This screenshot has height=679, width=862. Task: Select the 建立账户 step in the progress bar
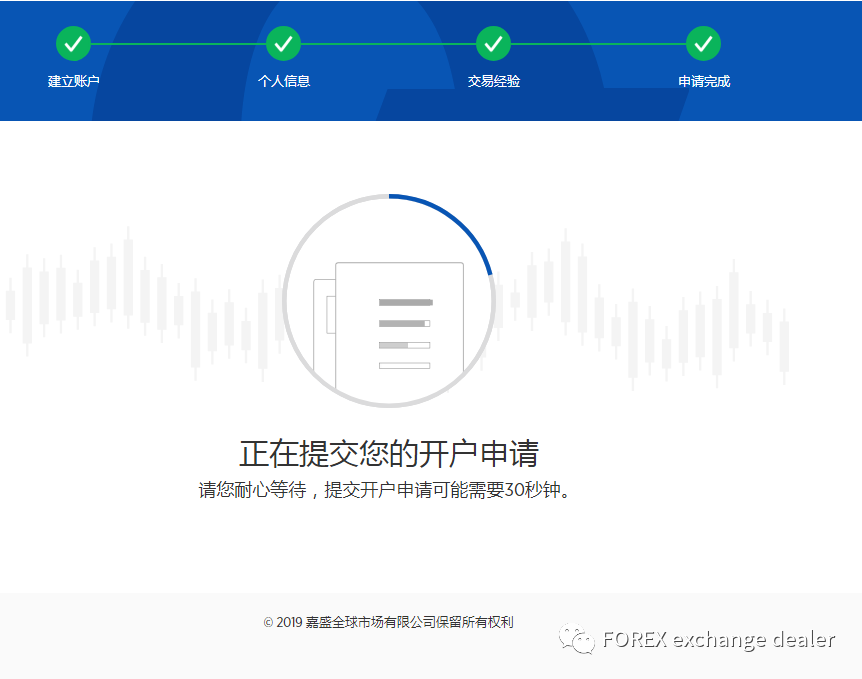(x=73, y=81)
